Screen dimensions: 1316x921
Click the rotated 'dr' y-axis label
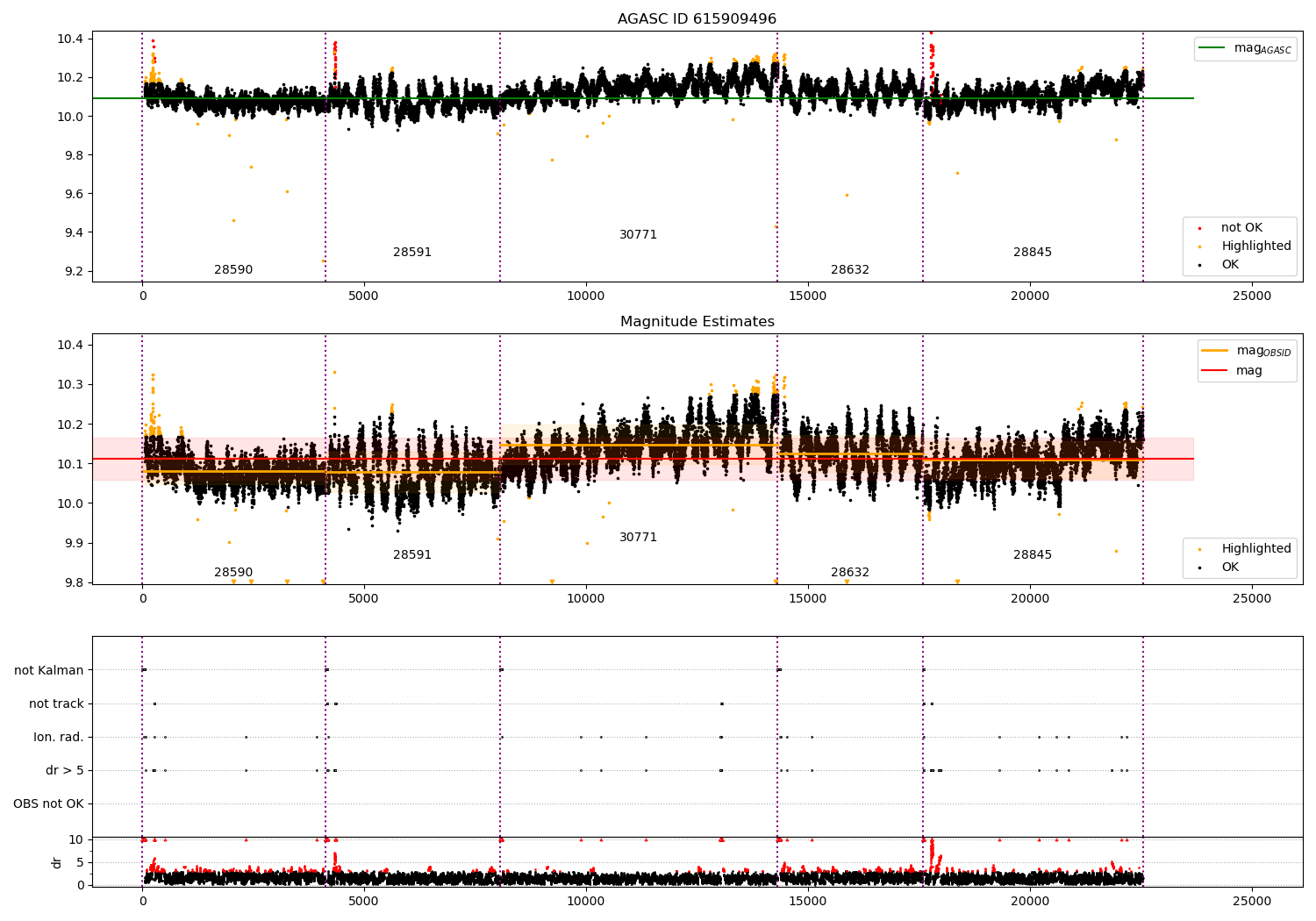point(57,862)
